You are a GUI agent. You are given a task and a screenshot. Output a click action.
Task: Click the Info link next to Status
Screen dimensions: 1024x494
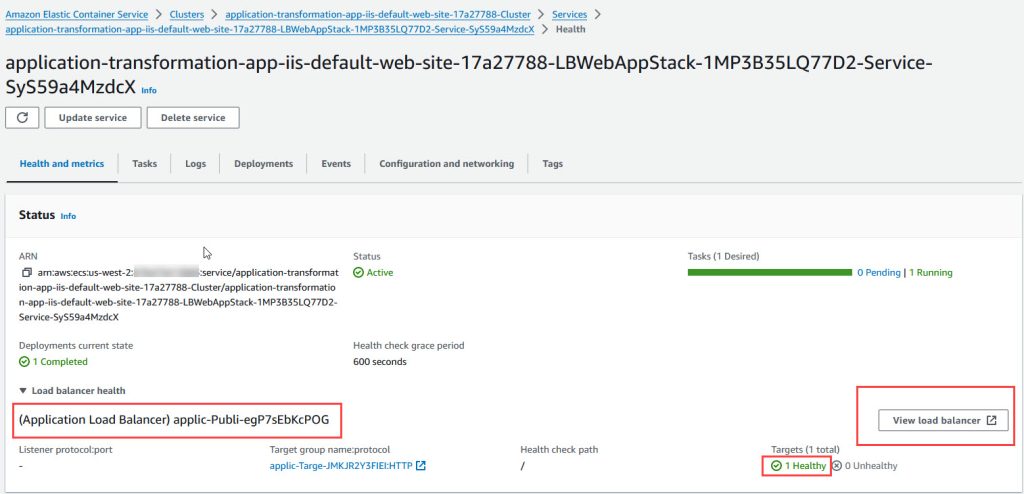(x=68, y=216)
